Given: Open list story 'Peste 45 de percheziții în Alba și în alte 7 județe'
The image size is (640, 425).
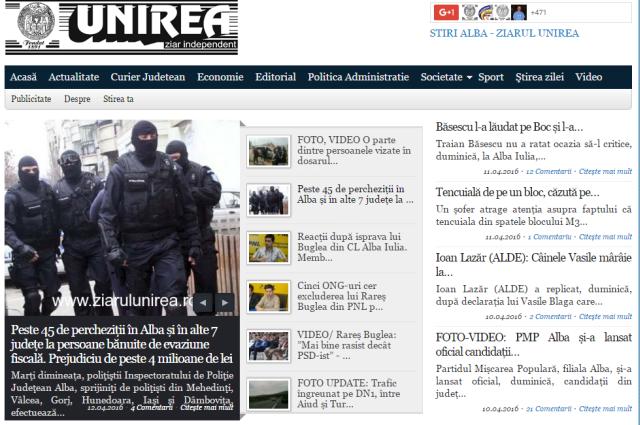Looking at the screenshot, I should pos(355,194).
